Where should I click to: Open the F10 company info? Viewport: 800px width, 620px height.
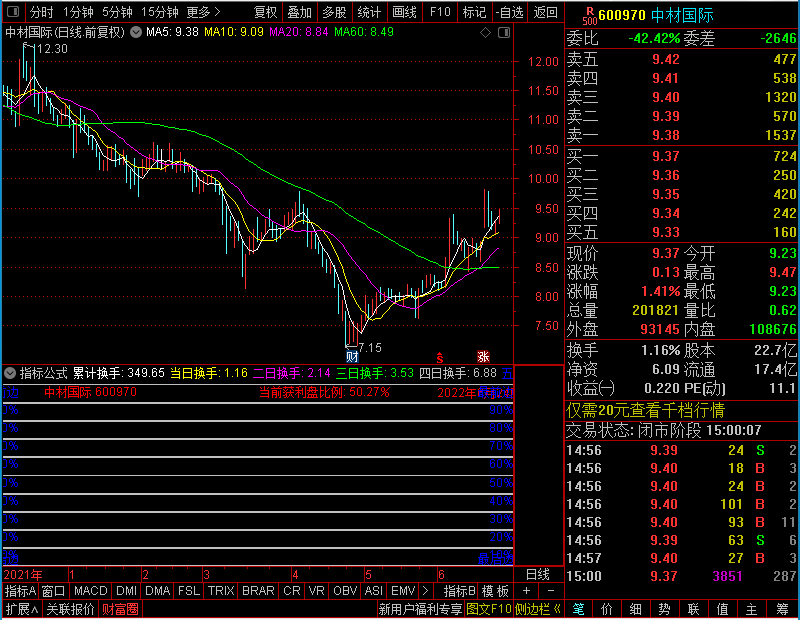pos(440,12)
